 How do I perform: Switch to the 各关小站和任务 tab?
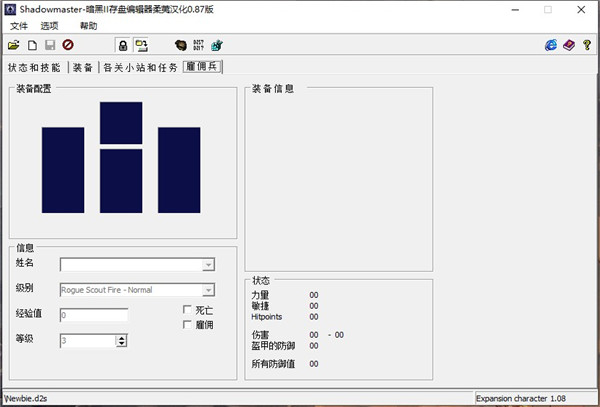point(141,68)
